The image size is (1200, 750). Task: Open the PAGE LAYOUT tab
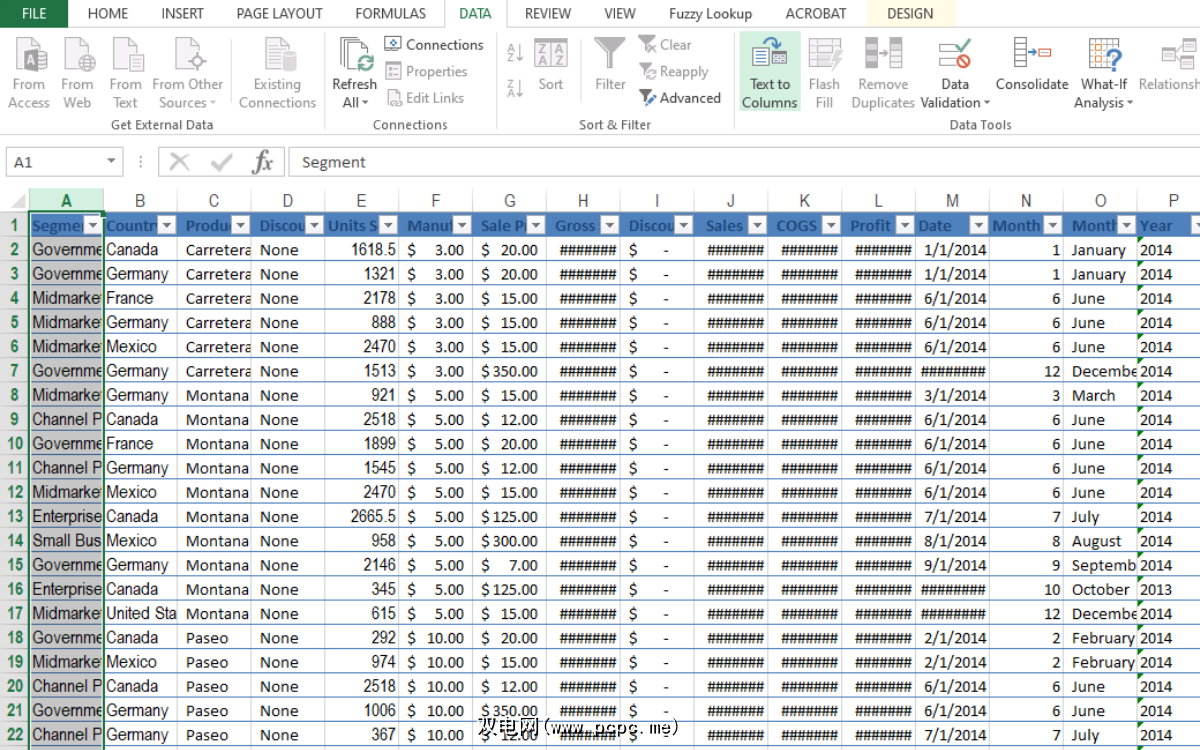click(279, 14)
